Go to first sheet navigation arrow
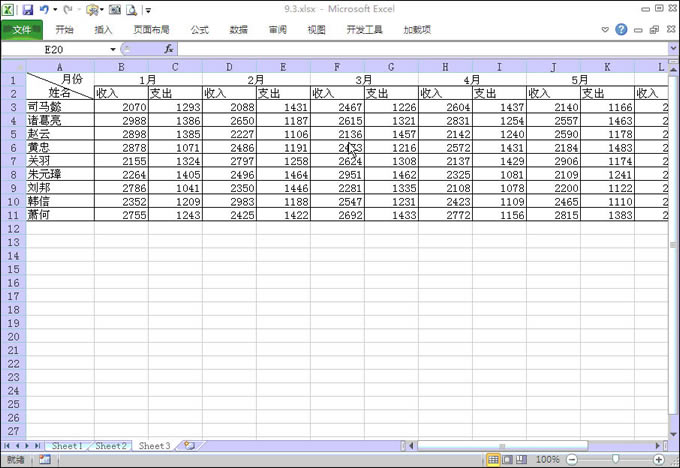The height and width of the screenshot is (468, 680). 7,445
